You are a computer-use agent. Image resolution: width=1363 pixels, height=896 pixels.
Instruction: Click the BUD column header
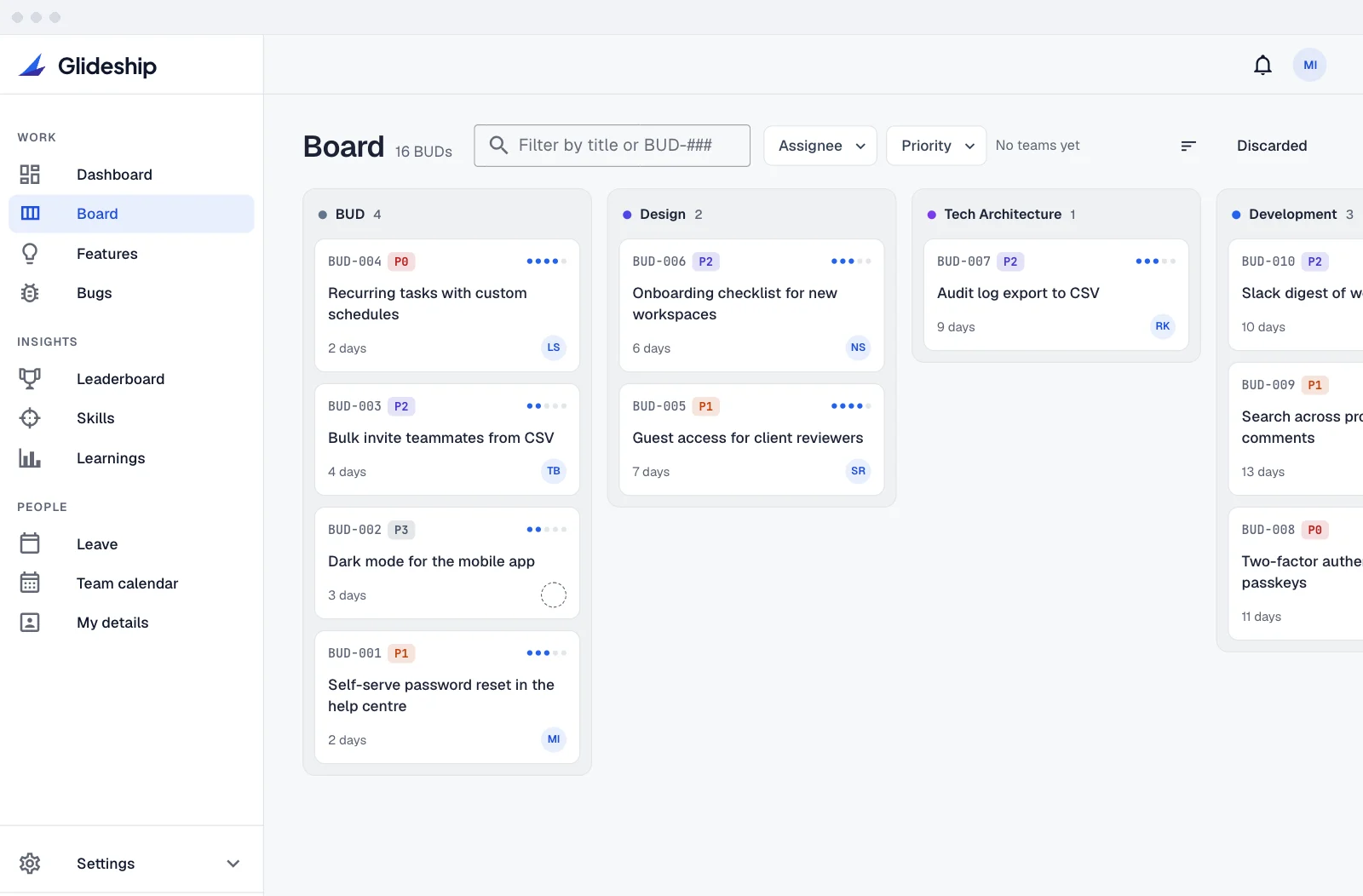[x=349, y=215]
